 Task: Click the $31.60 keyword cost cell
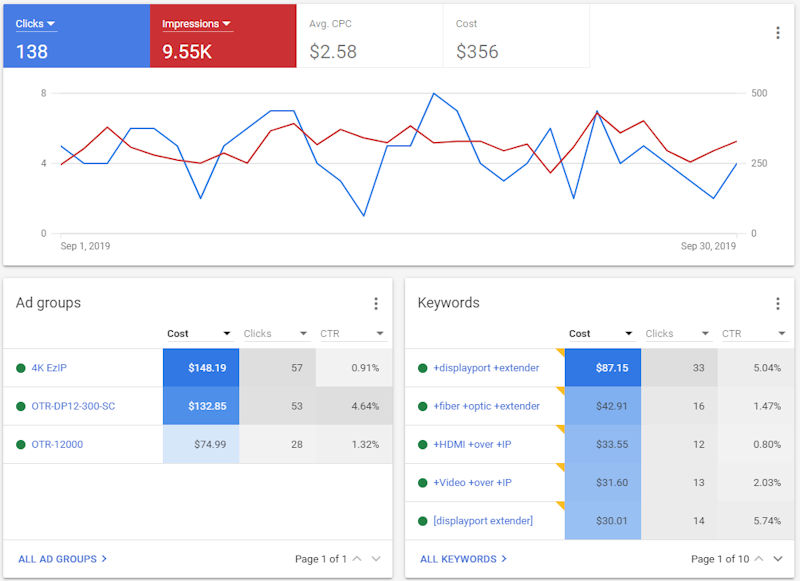click(603, 483)
